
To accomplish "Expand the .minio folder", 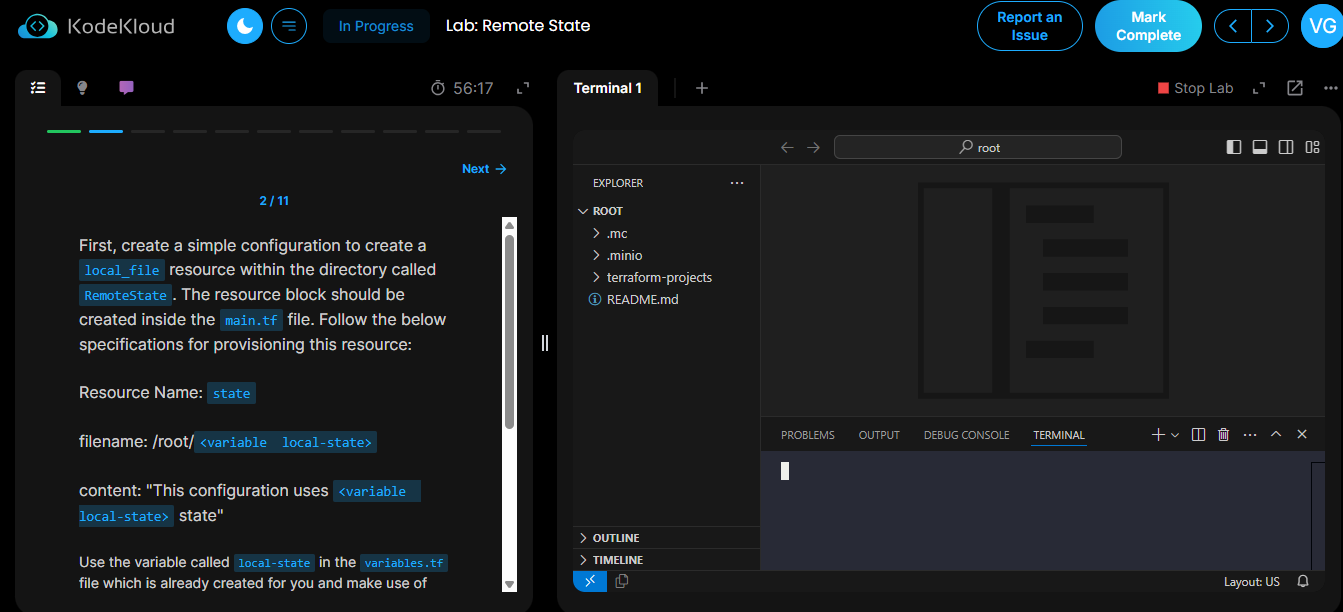I will tap(666, 255).
